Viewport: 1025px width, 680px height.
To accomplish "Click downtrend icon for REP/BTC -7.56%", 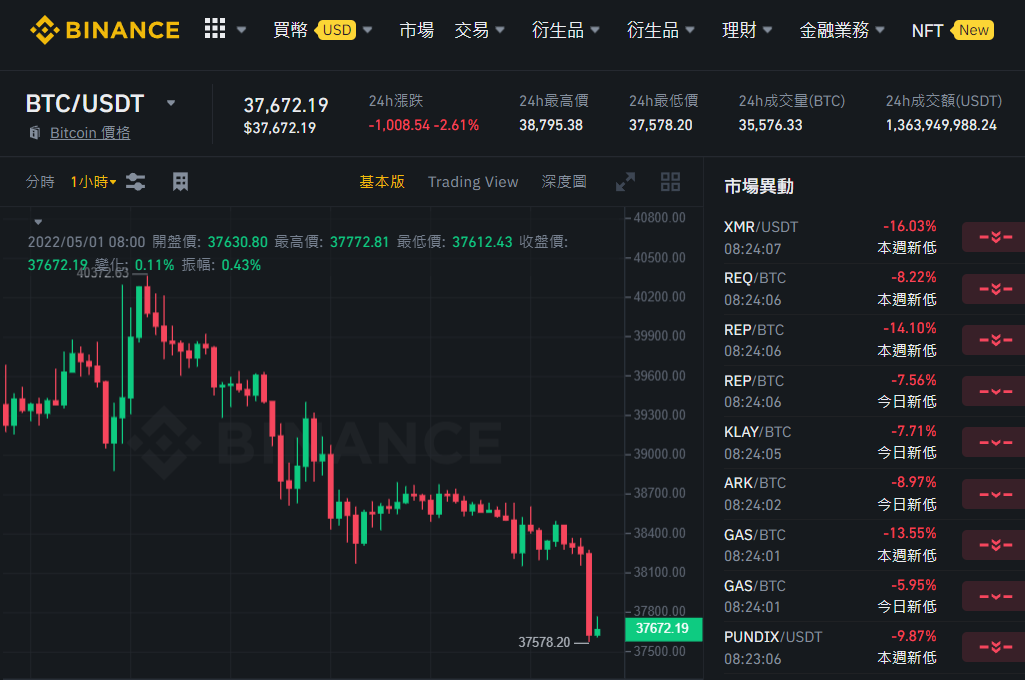I will click(994, 392).
